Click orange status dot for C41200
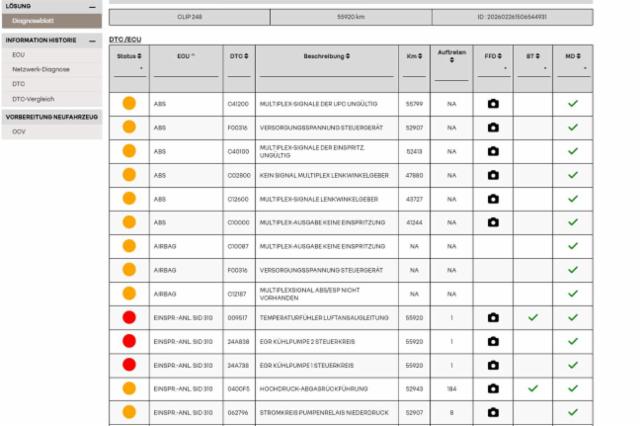This screenshot has width=640, height=426. click(x=129, y=103)
